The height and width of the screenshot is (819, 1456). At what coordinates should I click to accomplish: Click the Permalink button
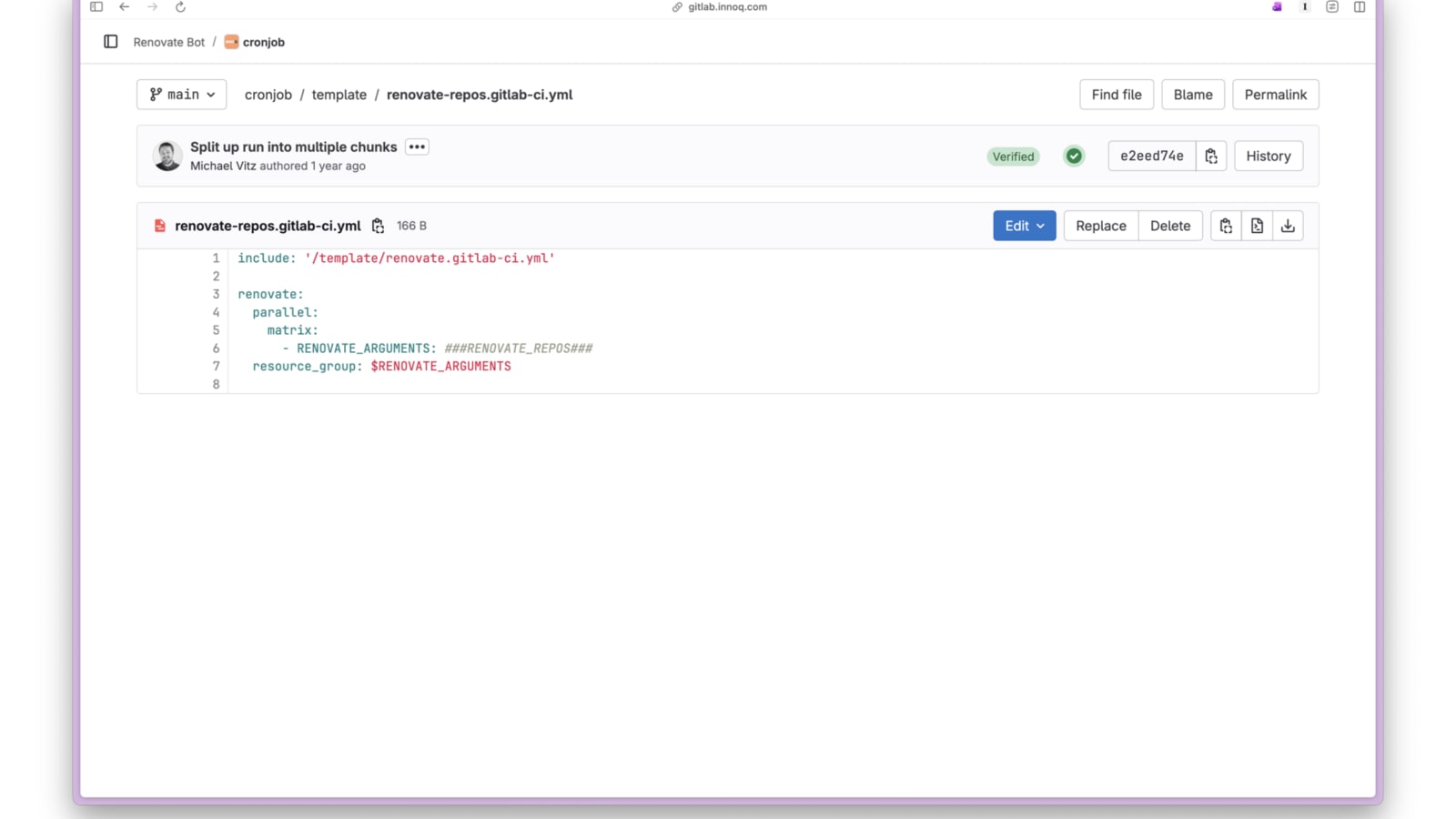1276,95
